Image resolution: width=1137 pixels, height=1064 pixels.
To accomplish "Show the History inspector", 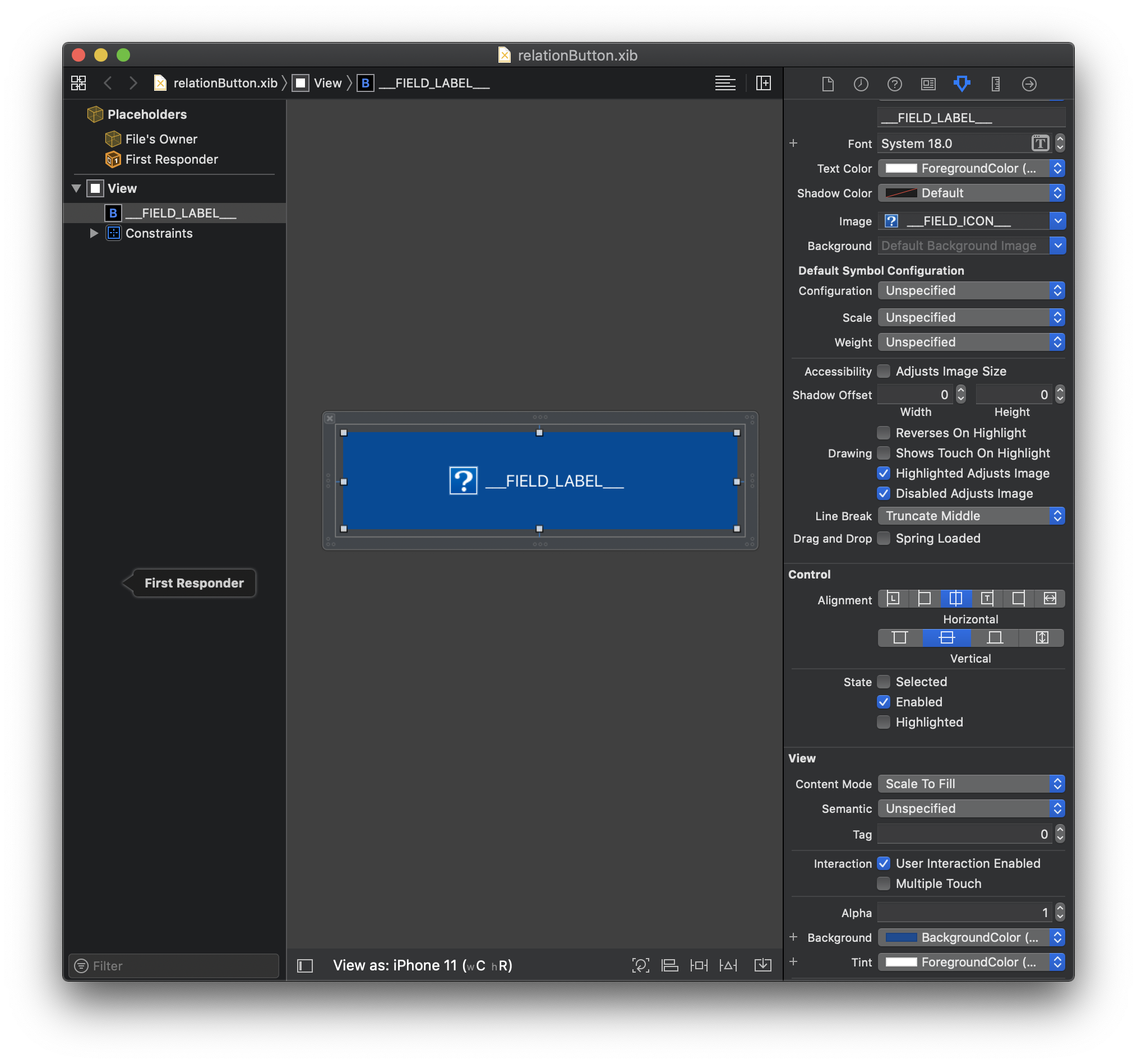I will pyautogui.click(x=861, y=84).
